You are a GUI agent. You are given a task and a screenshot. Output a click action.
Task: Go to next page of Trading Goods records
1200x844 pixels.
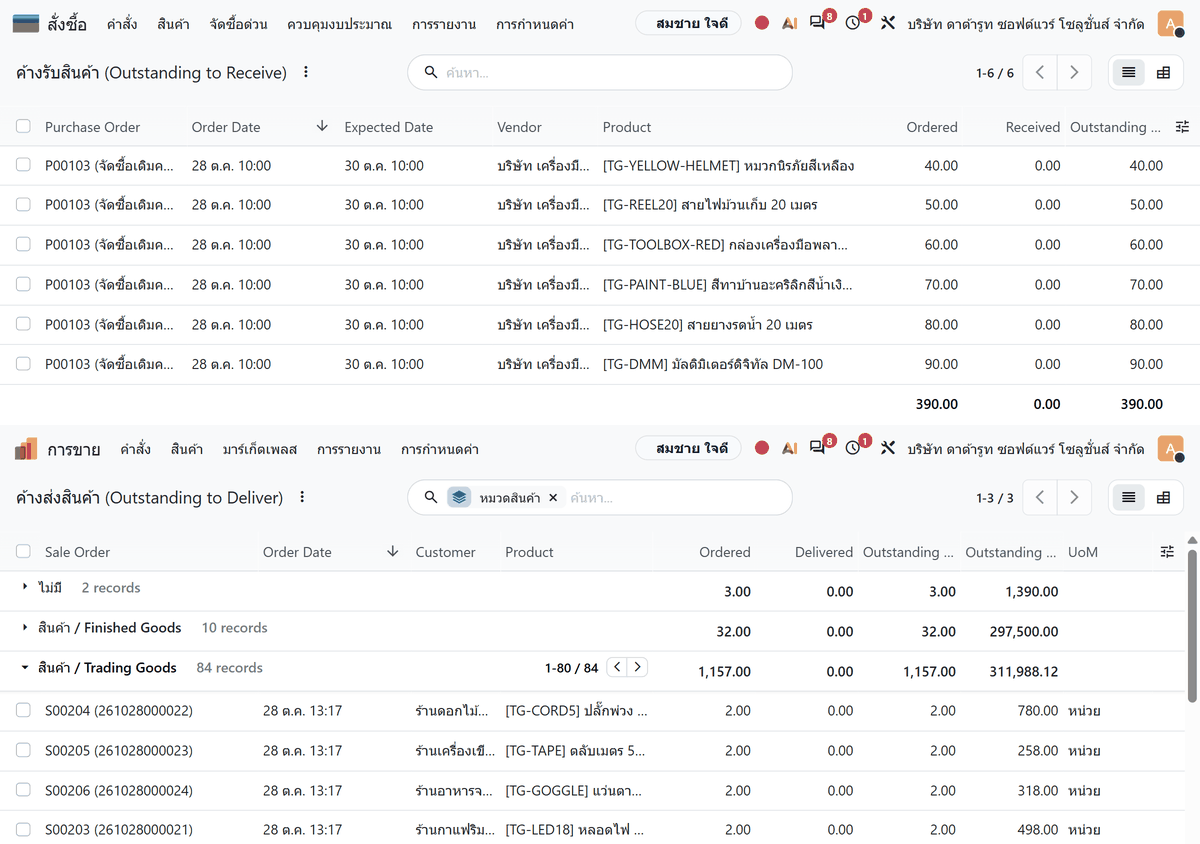[x=638, y=667]
